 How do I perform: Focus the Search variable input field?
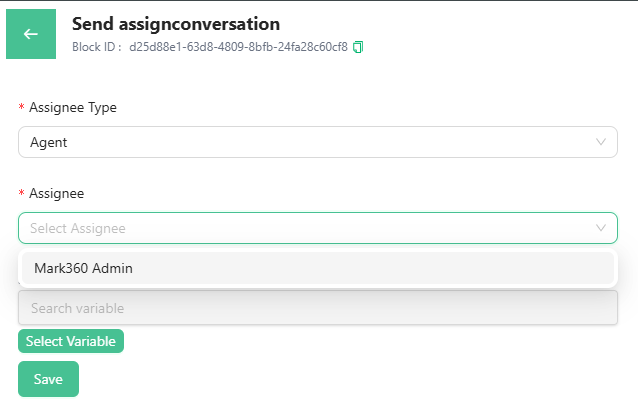pyautogui.click(x=317, y=308)
